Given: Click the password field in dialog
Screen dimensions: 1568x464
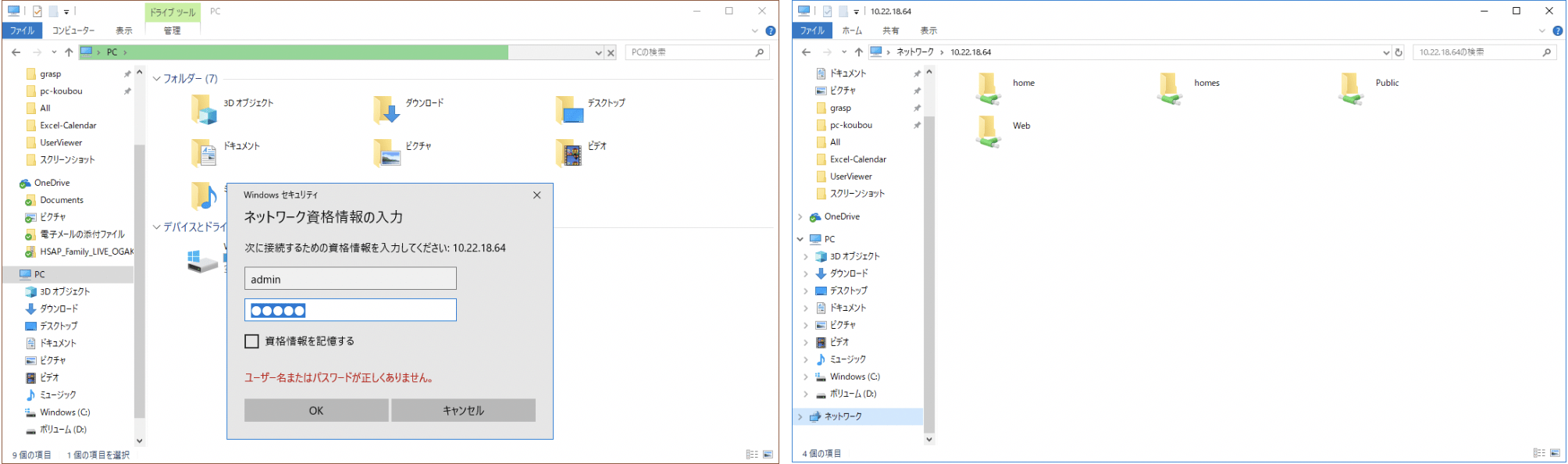Looking at the screenshot, I should tap(351, 310).
